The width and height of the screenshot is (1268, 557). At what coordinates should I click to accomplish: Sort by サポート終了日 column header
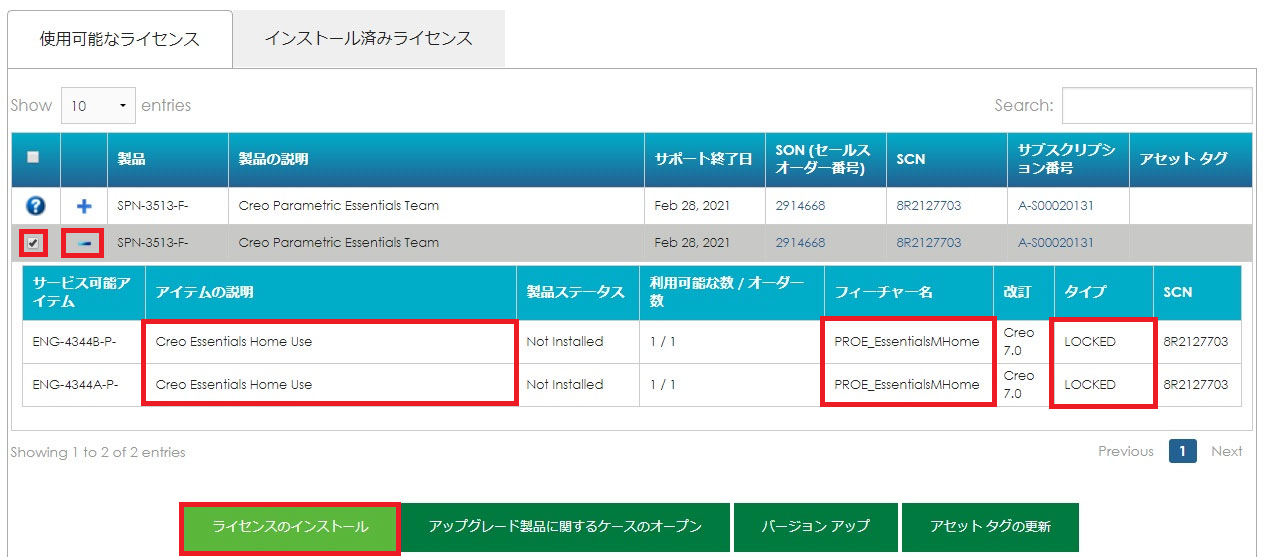point(704,160)
